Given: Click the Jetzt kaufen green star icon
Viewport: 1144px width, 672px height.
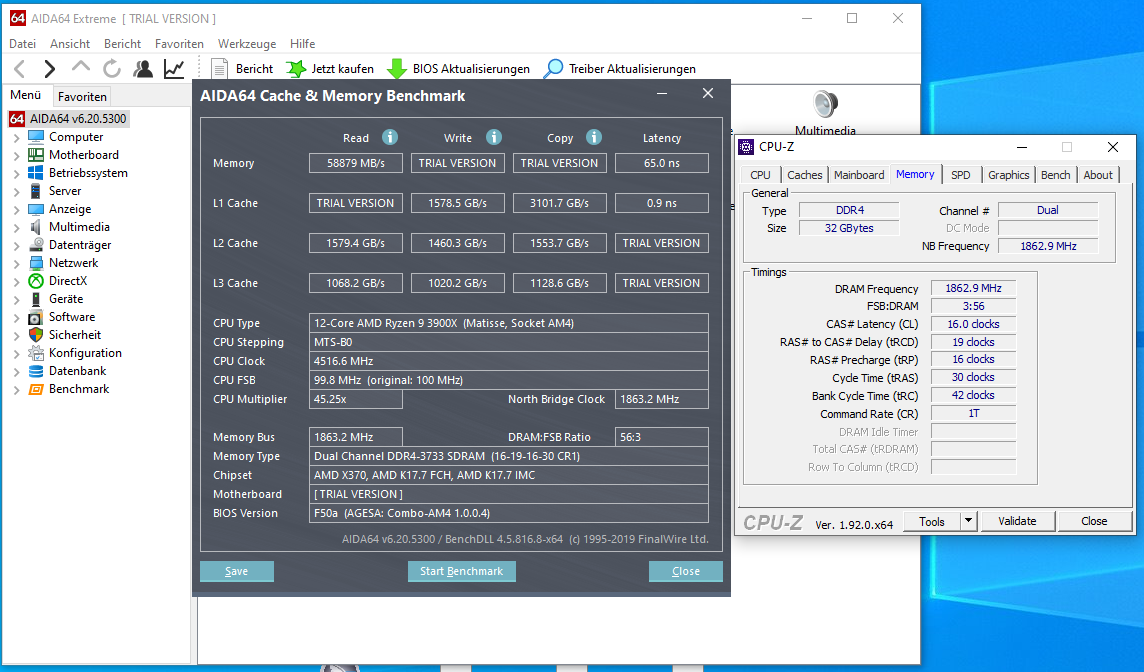Looking at the screenshot, I should point(295,69).
